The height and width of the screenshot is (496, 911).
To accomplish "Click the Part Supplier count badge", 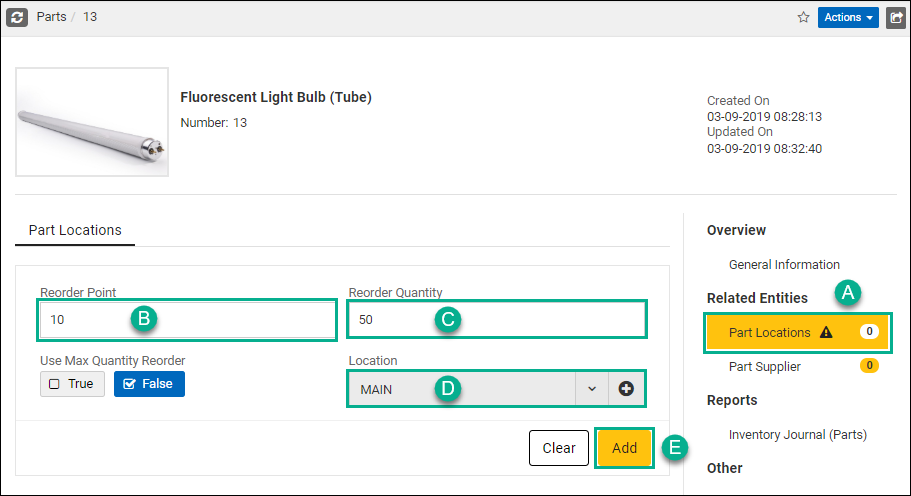I will tap(869, 365).
